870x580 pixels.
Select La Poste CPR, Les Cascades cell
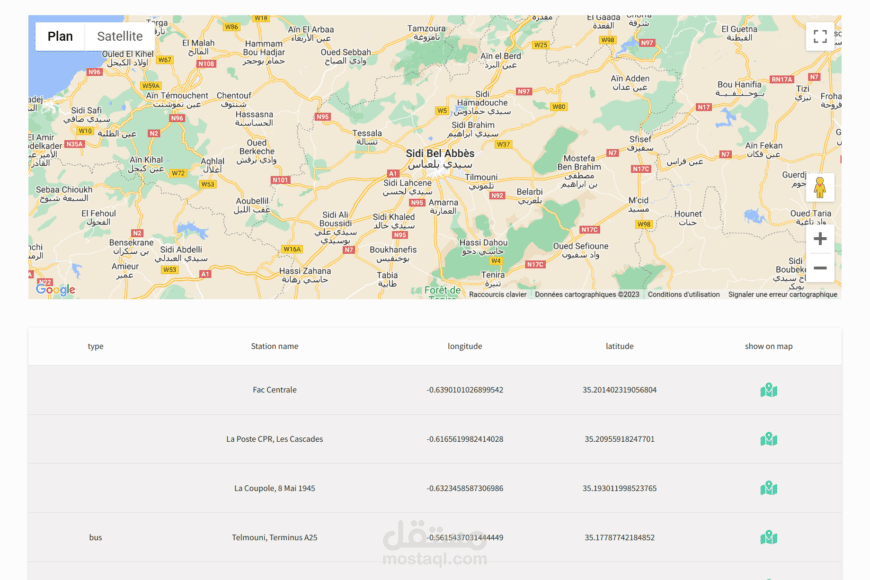tap(275, 439)
